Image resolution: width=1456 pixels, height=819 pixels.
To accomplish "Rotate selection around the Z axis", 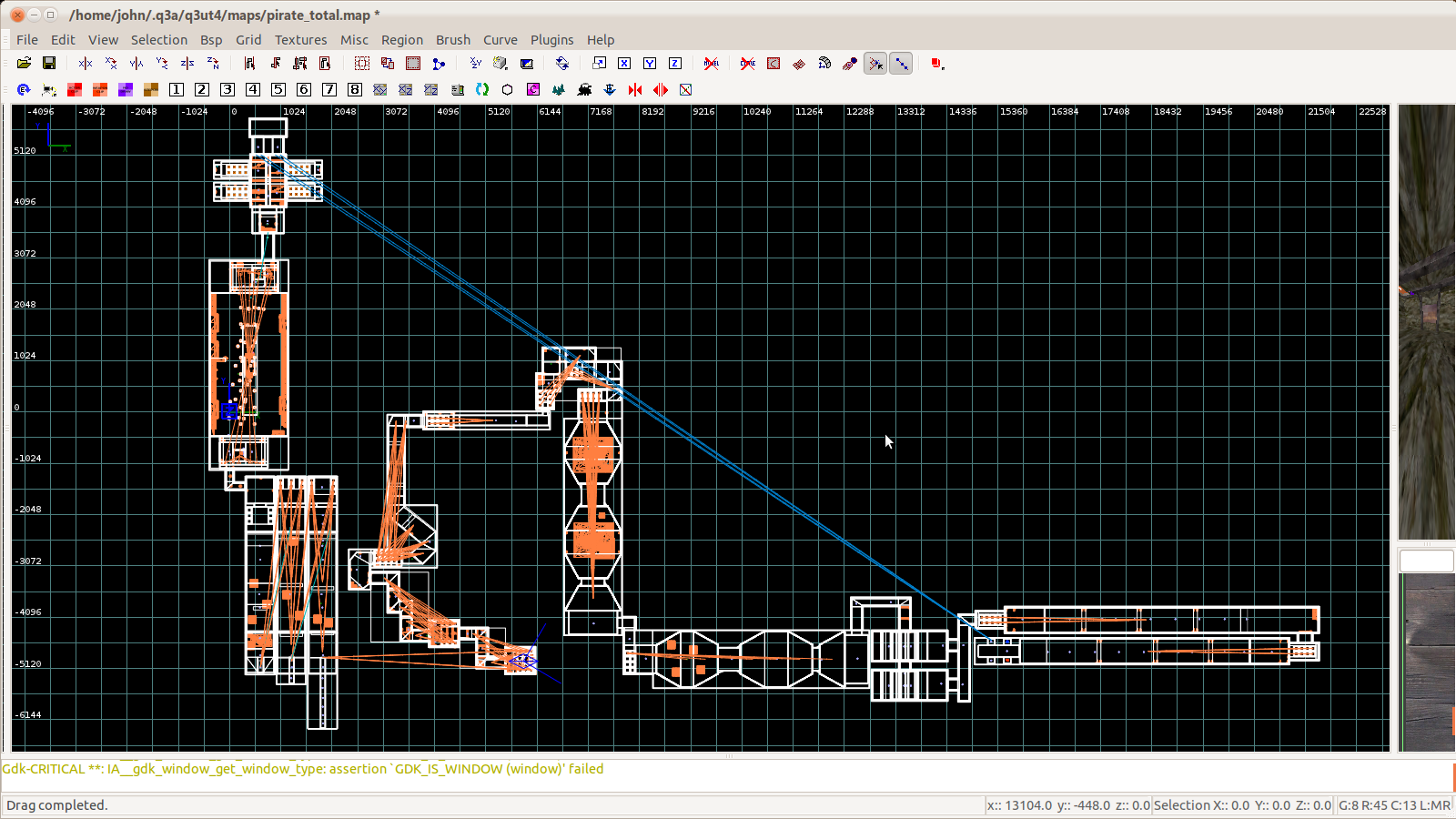I will tap(213, 64).
